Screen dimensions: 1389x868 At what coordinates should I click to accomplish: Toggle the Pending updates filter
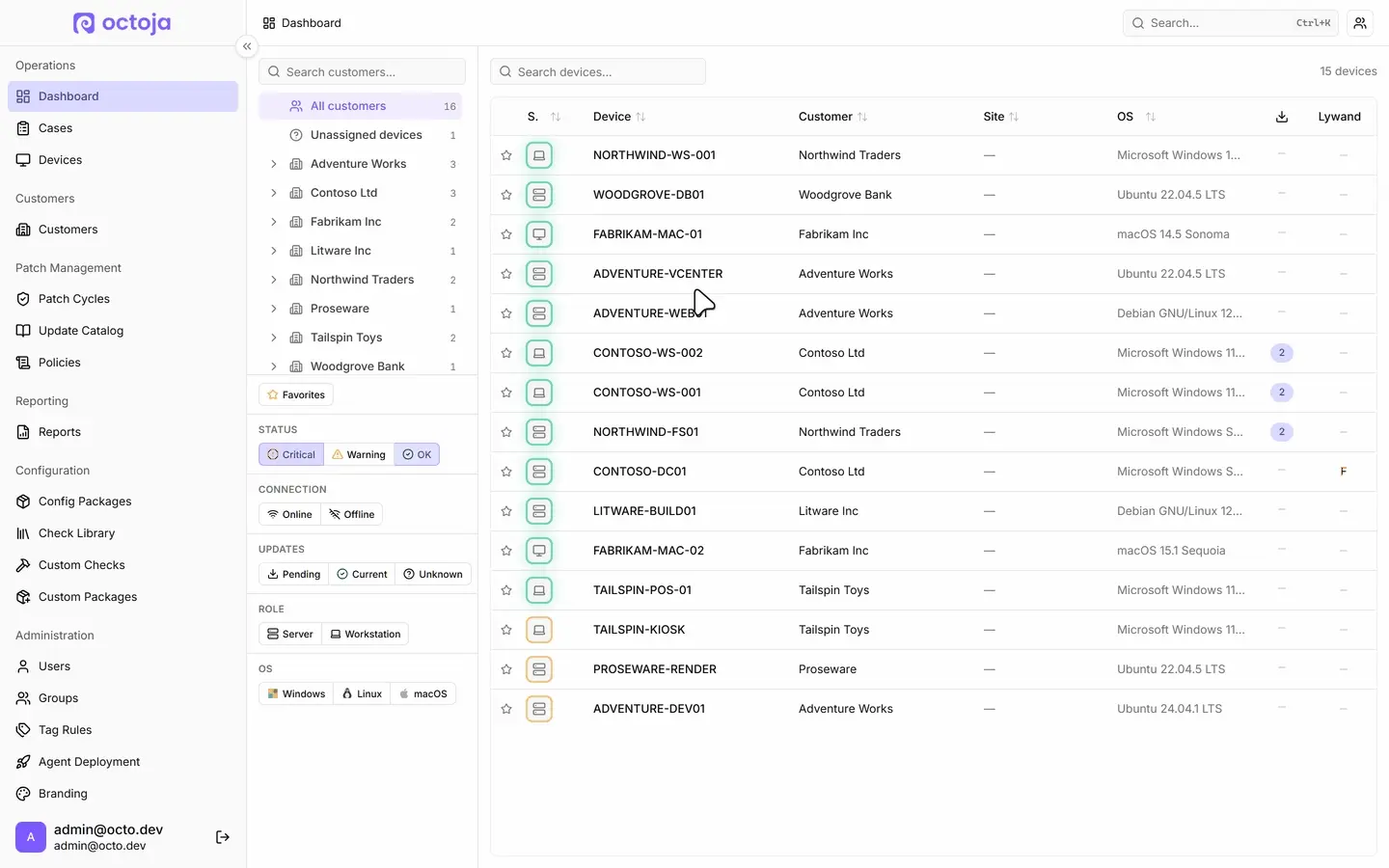click(x=294, y=574)
